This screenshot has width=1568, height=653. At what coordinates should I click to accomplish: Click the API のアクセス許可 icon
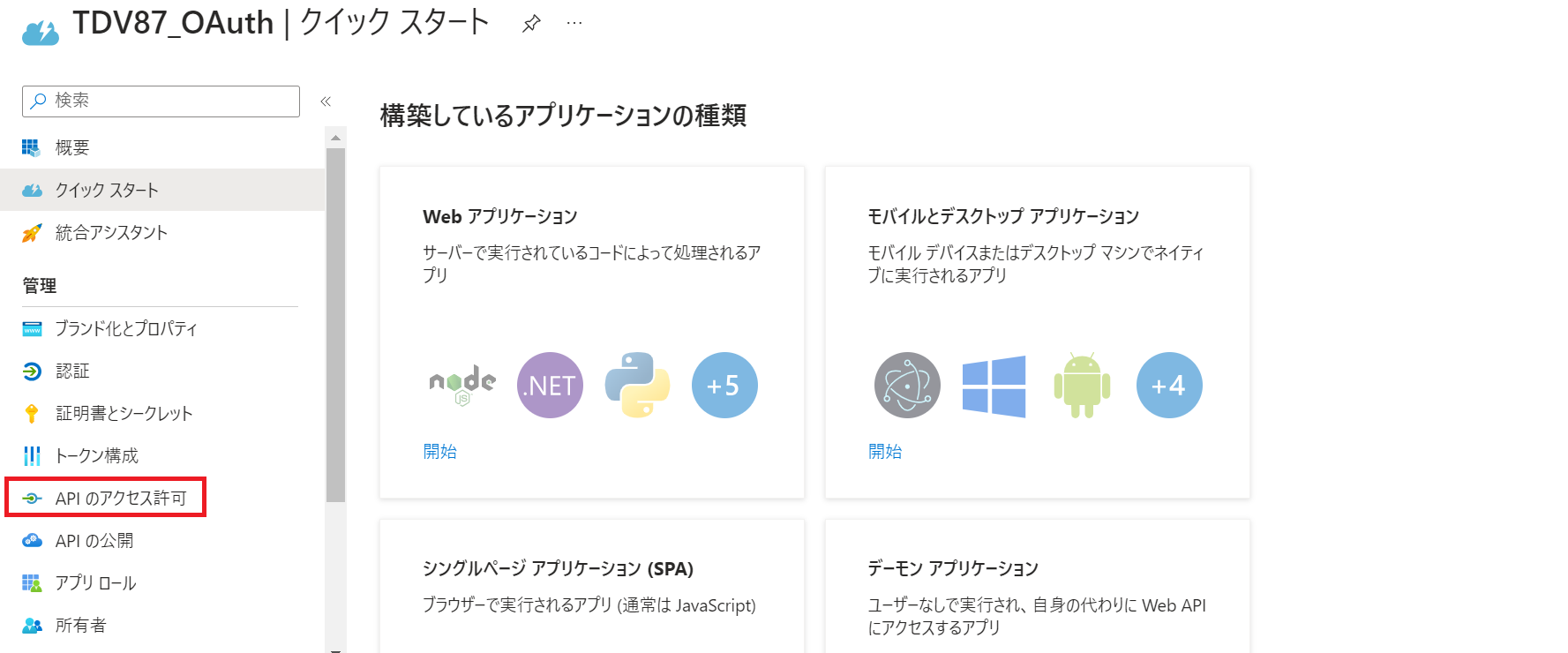[x=32, y=499]
